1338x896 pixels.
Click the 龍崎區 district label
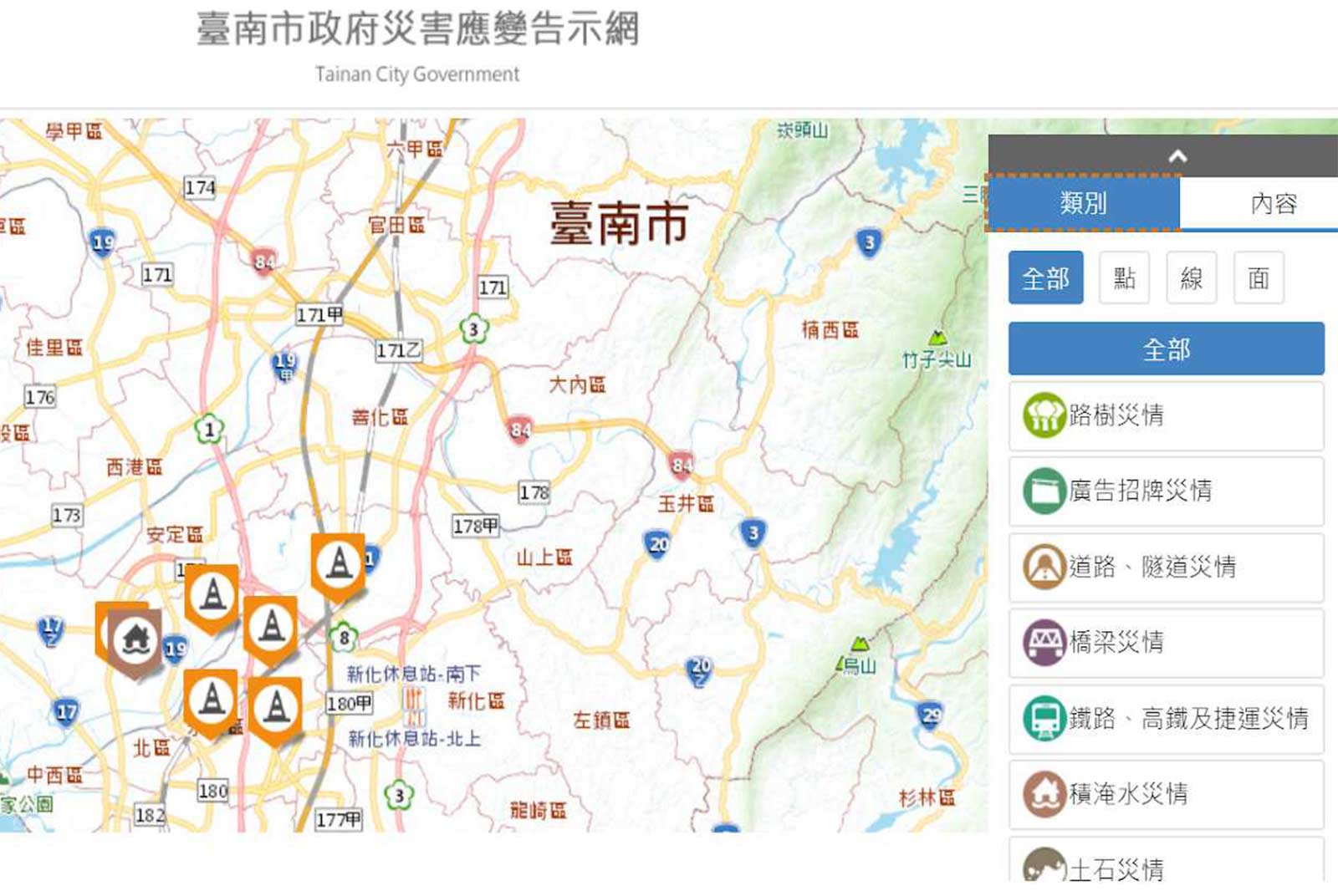[x=538, y=811]
